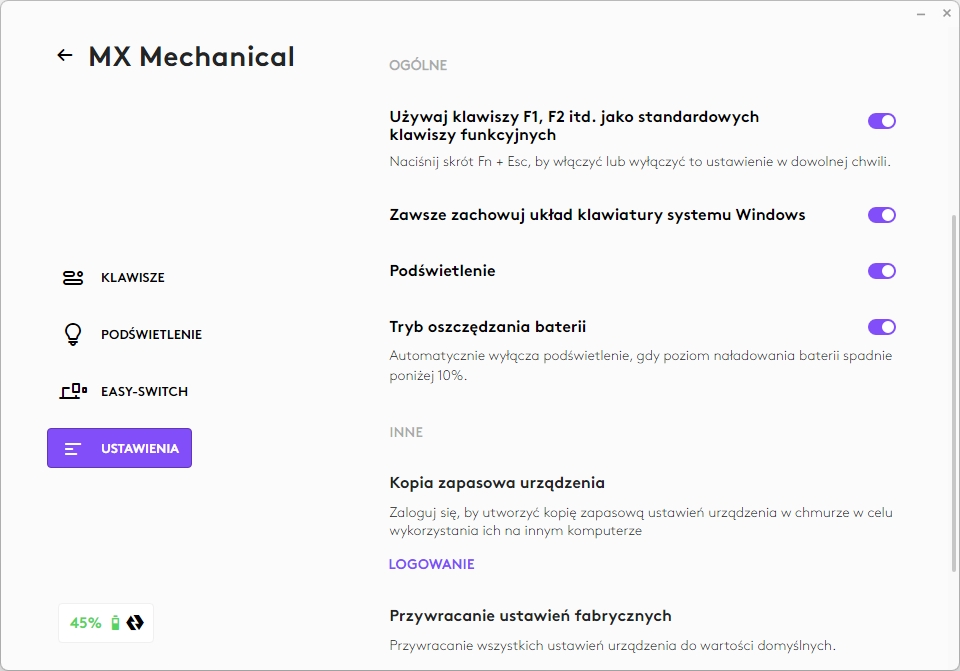Click the MX Mechanical device title
960x671 pixels.
191,57
